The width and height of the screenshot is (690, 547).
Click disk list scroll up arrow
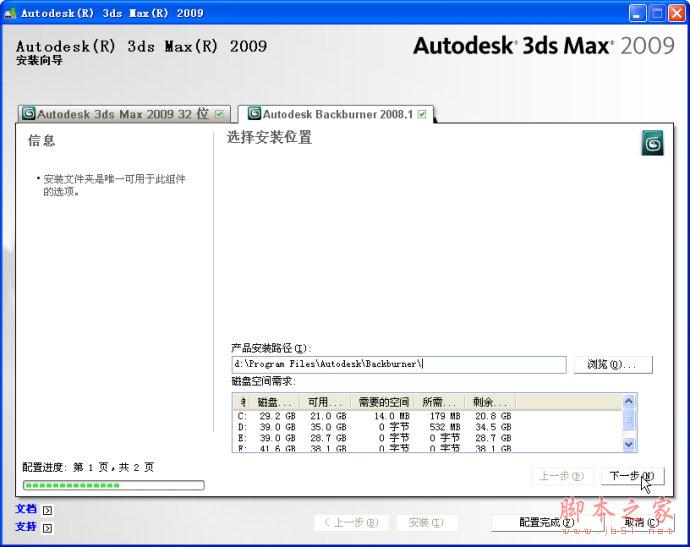(x=629, y=401)
